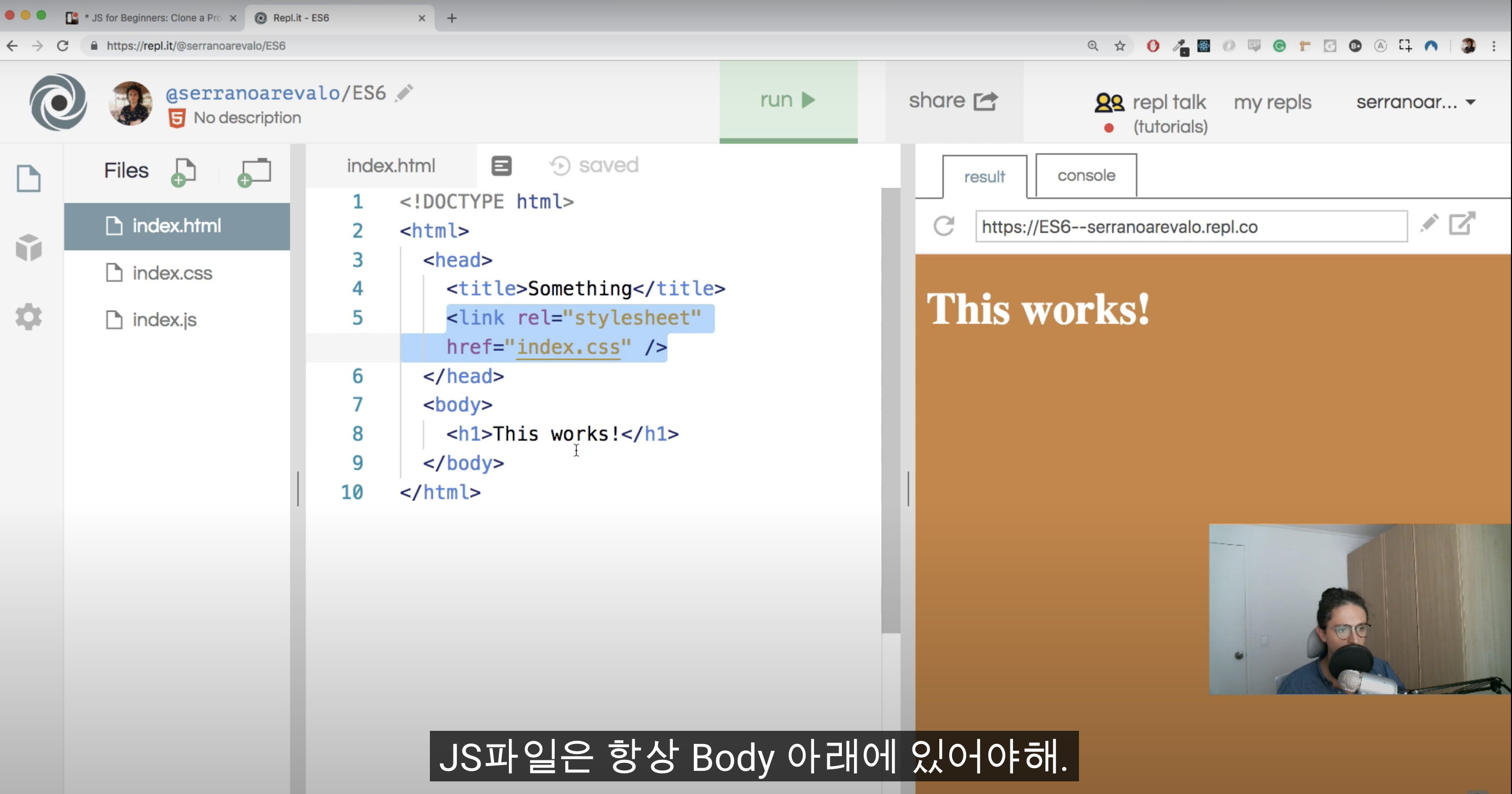Image resolution: width=1512 pixels, height=794 pixels.
Task: Go to my repls link
Action: tap(1272, 103)
